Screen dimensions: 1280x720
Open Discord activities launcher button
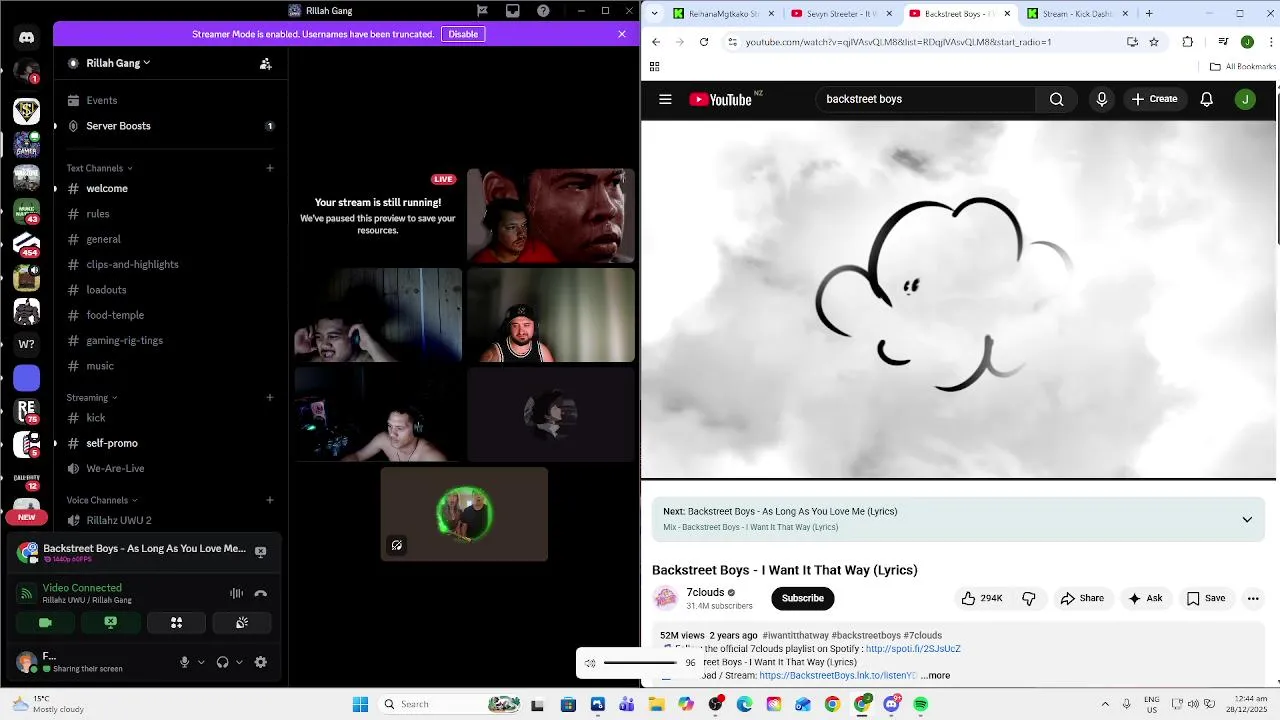point(176,622)
